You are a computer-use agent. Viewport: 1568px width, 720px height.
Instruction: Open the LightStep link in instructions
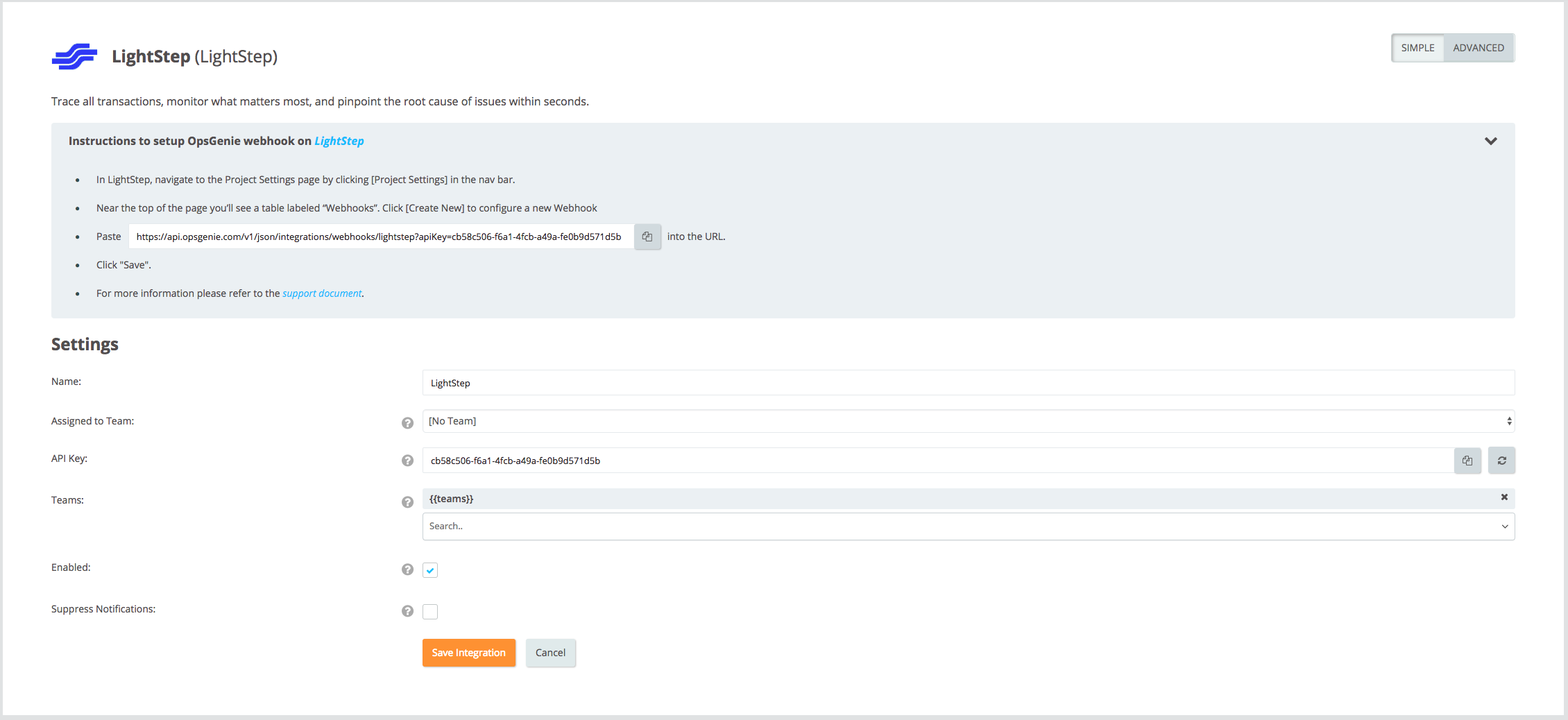point(339,141)
